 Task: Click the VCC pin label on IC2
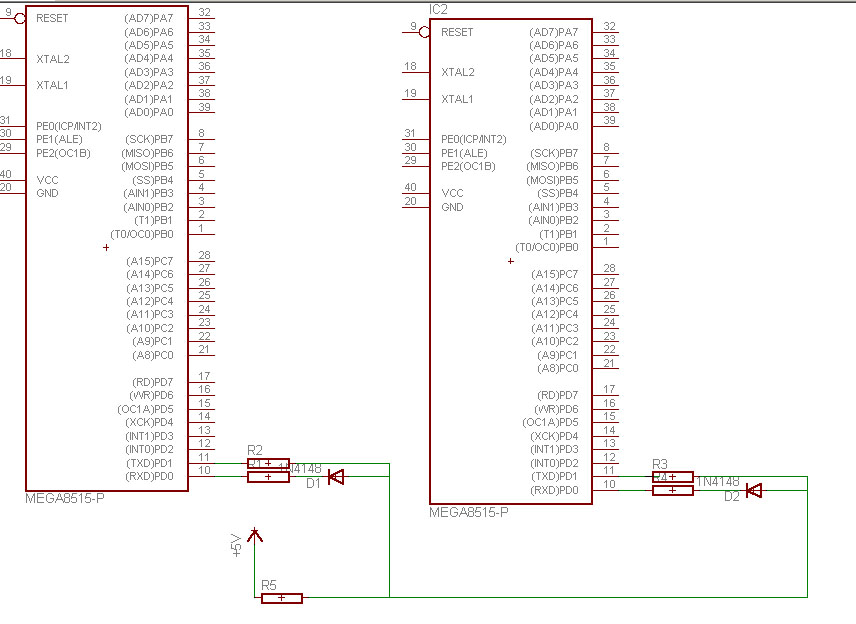(452, 193)
